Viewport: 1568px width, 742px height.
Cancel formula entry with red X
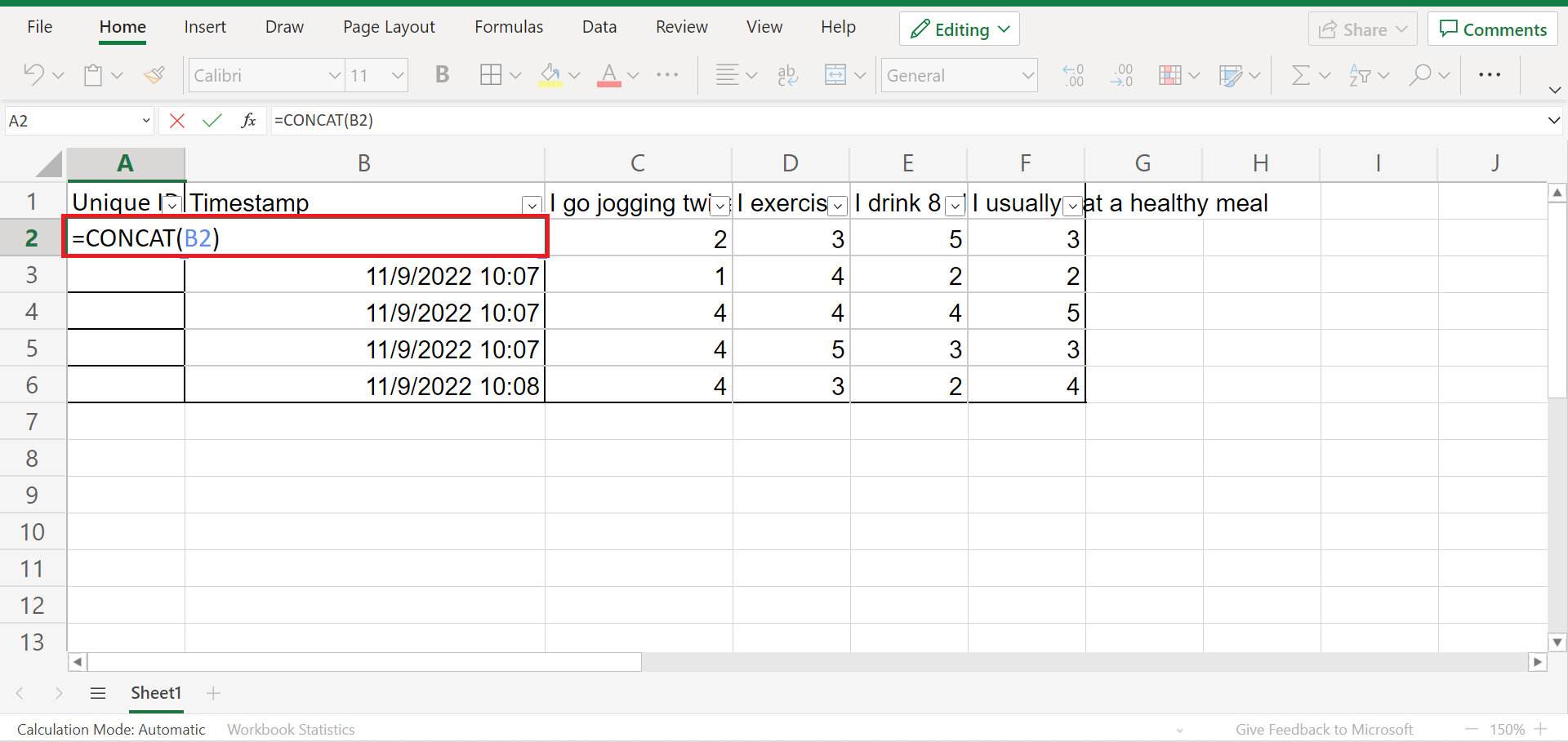click(x=176, y=121)
